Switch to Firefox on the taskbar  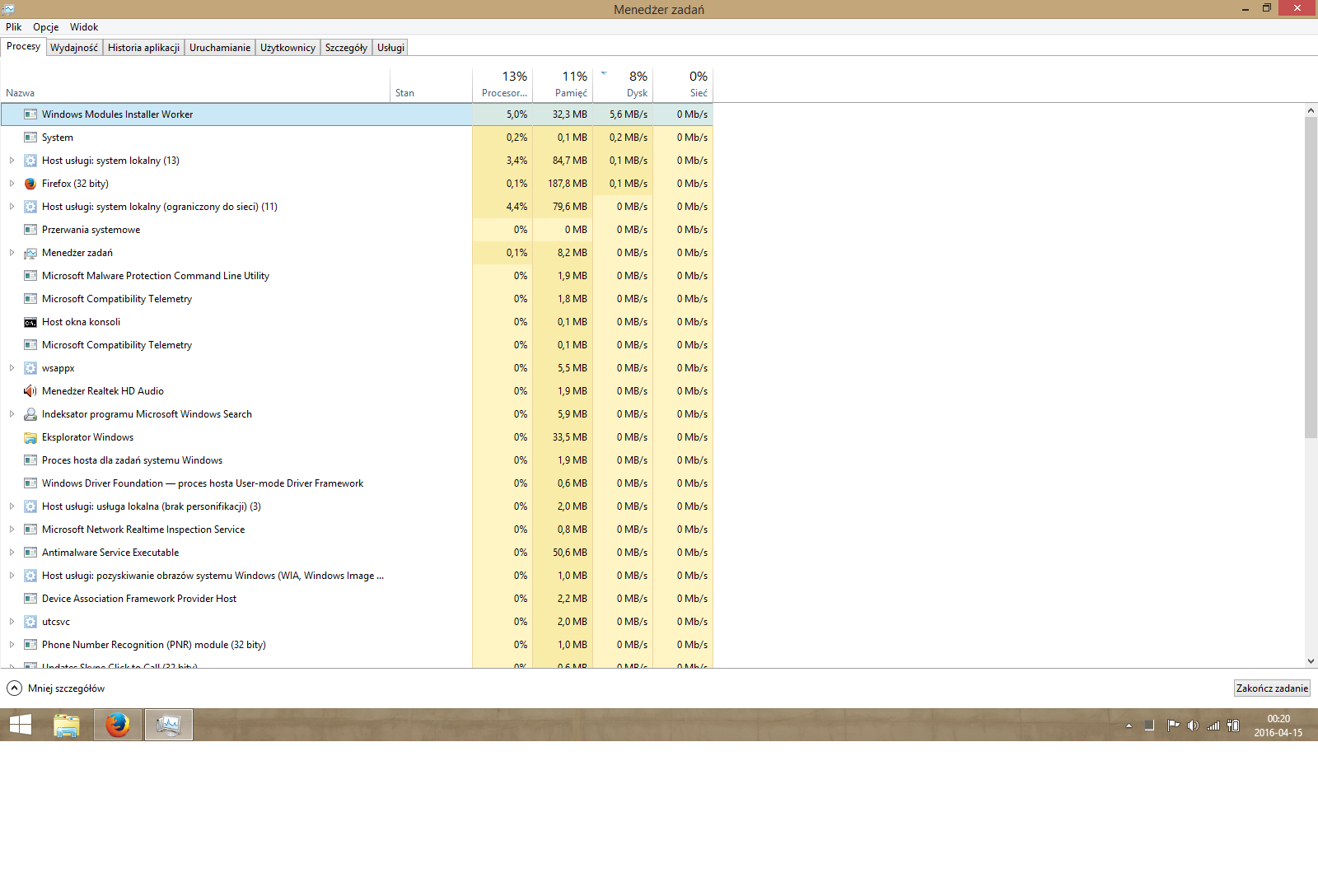[x=118, y=725]
